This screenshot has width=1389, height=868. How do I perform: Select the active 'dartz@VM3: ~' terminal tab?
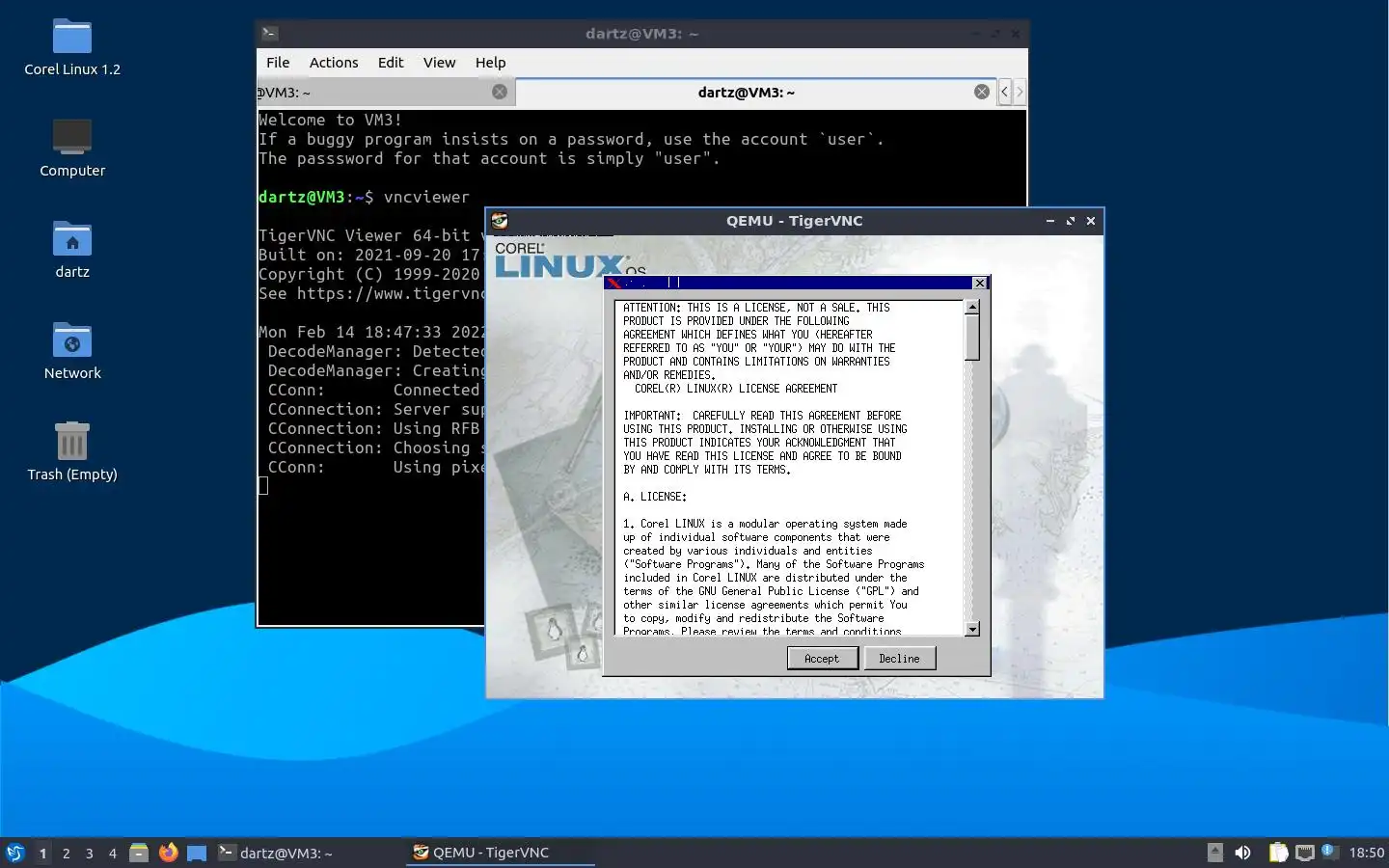(756, 93)
